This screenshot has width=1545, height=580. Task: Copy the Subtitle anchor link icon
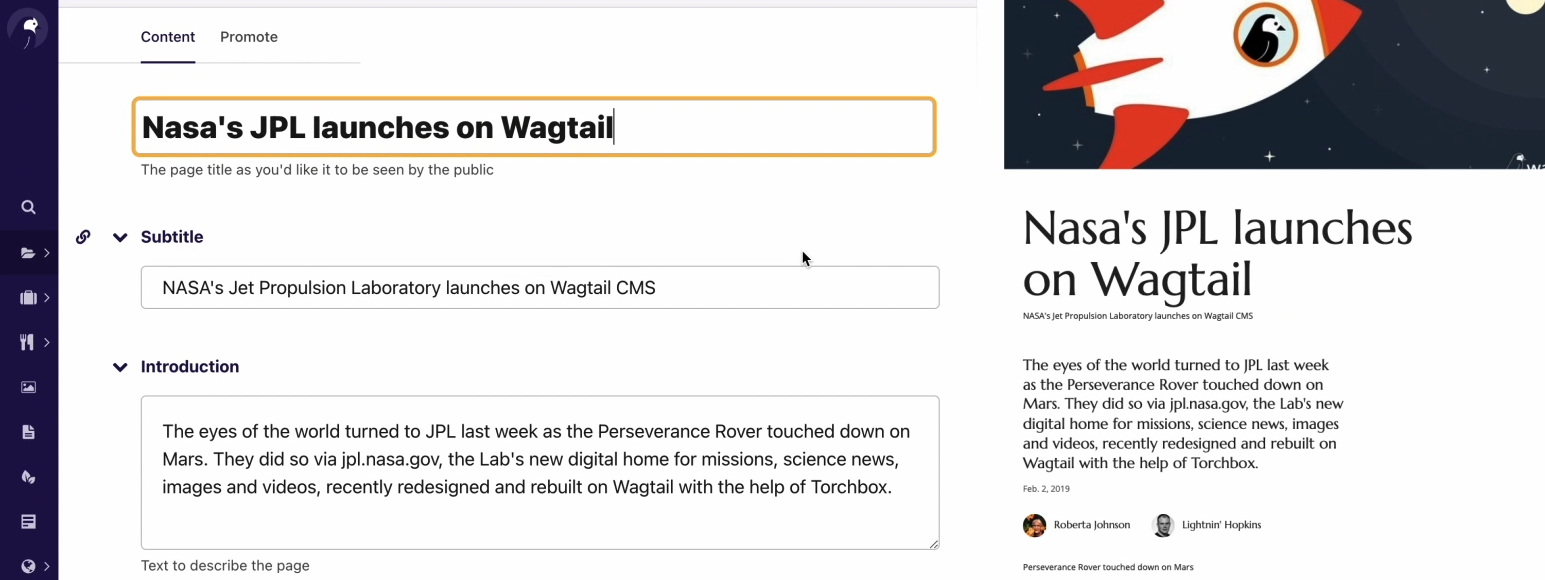pyautogui.click(x=83, y=237)
